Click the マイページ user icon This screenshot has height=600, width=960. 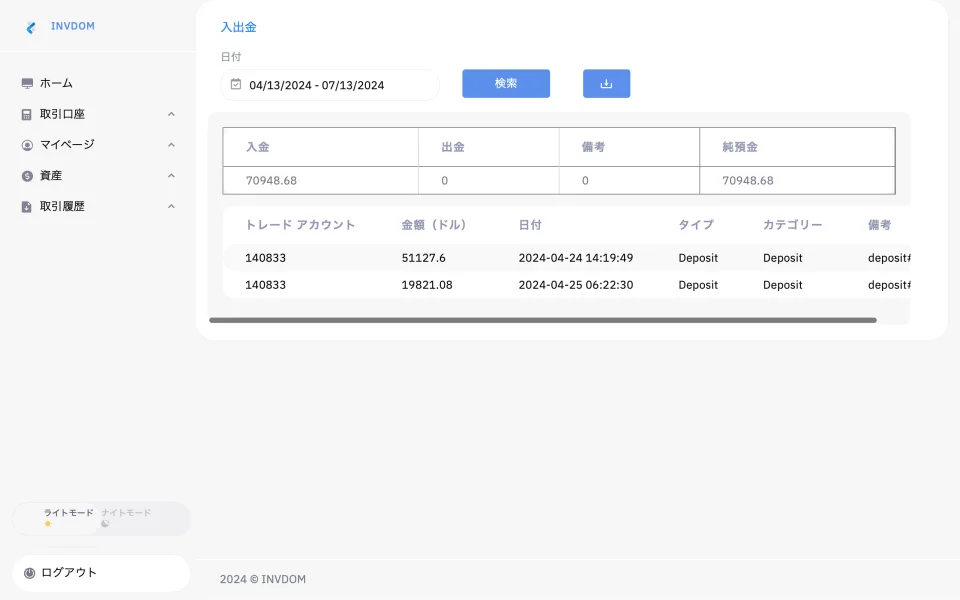27,145
